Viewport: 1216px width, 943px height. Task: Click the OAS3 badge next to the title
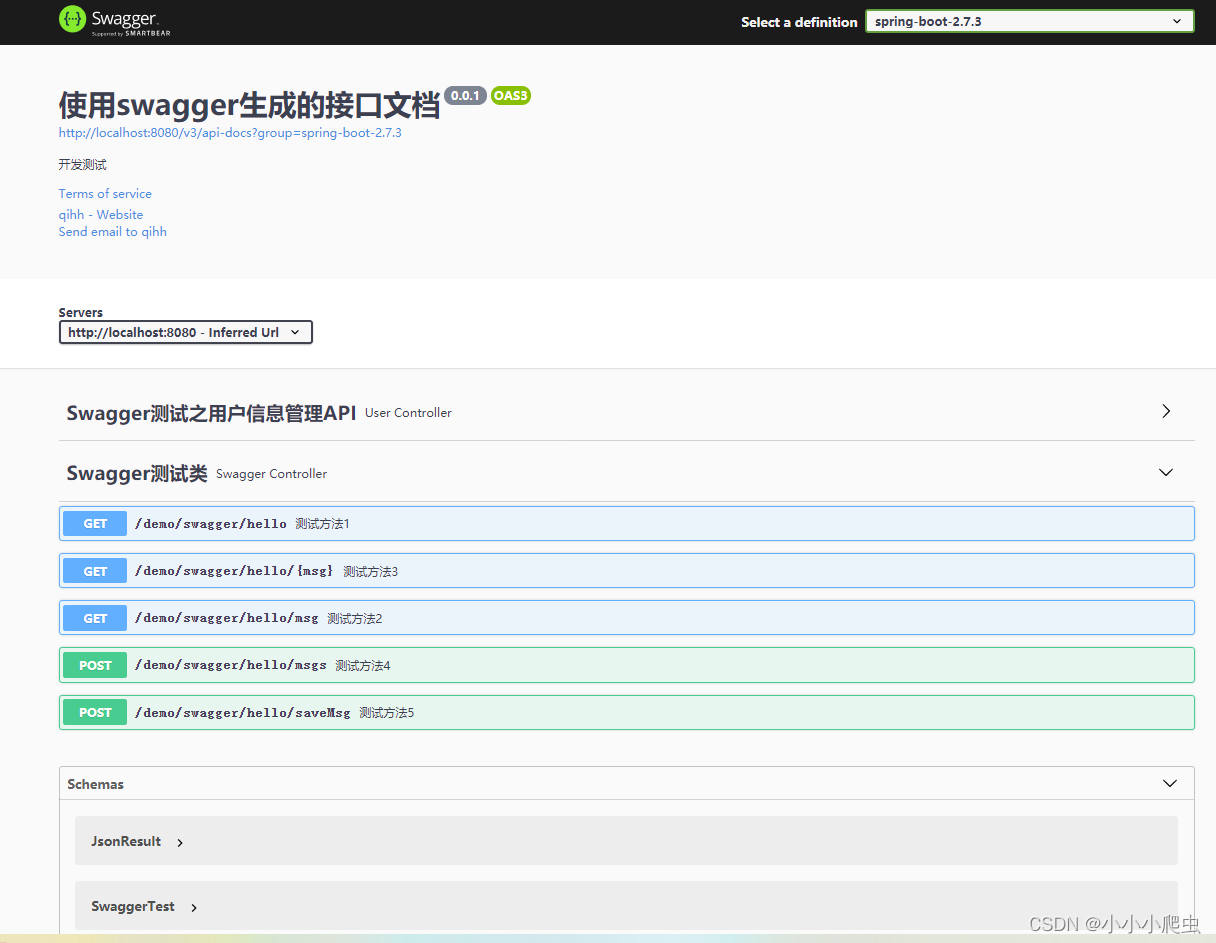511,95
